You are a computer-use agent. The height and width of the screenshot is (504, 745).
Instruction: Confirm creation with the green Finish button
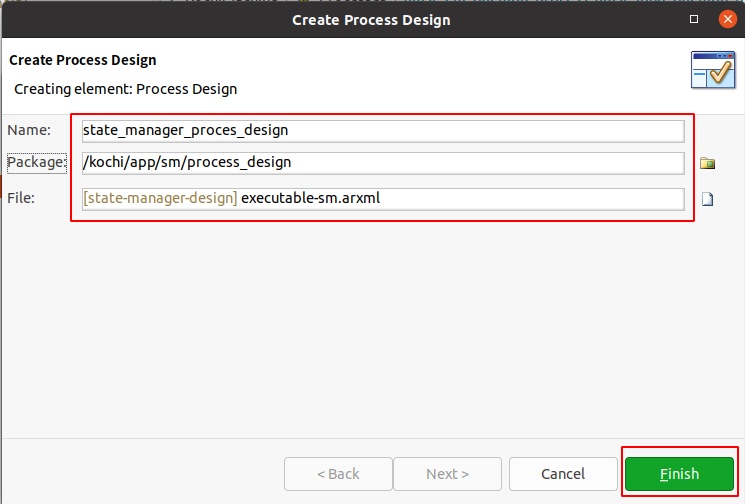coord(679,474)
